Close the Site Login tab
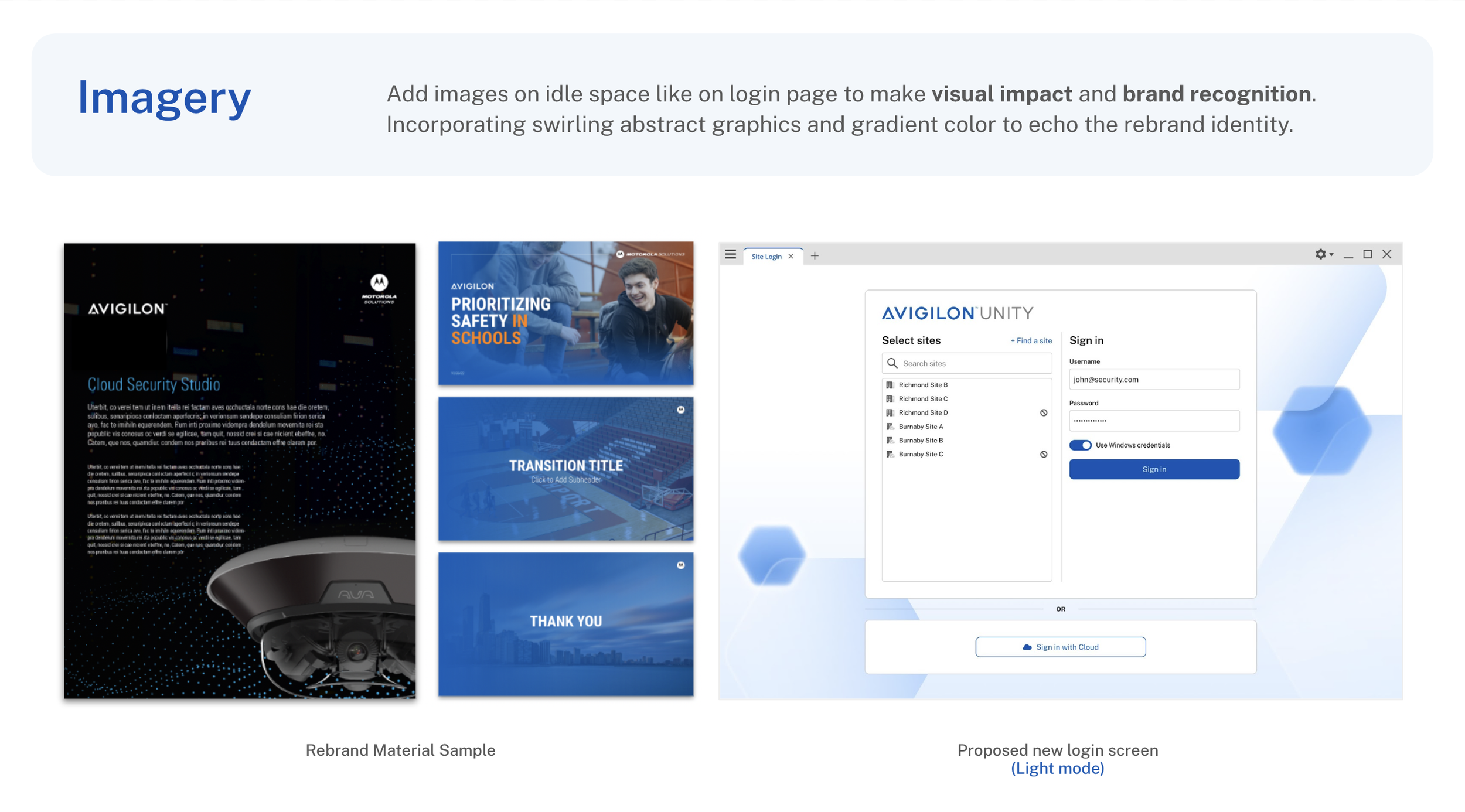This screenshot has width=1465, height=812. pos(791,256)
